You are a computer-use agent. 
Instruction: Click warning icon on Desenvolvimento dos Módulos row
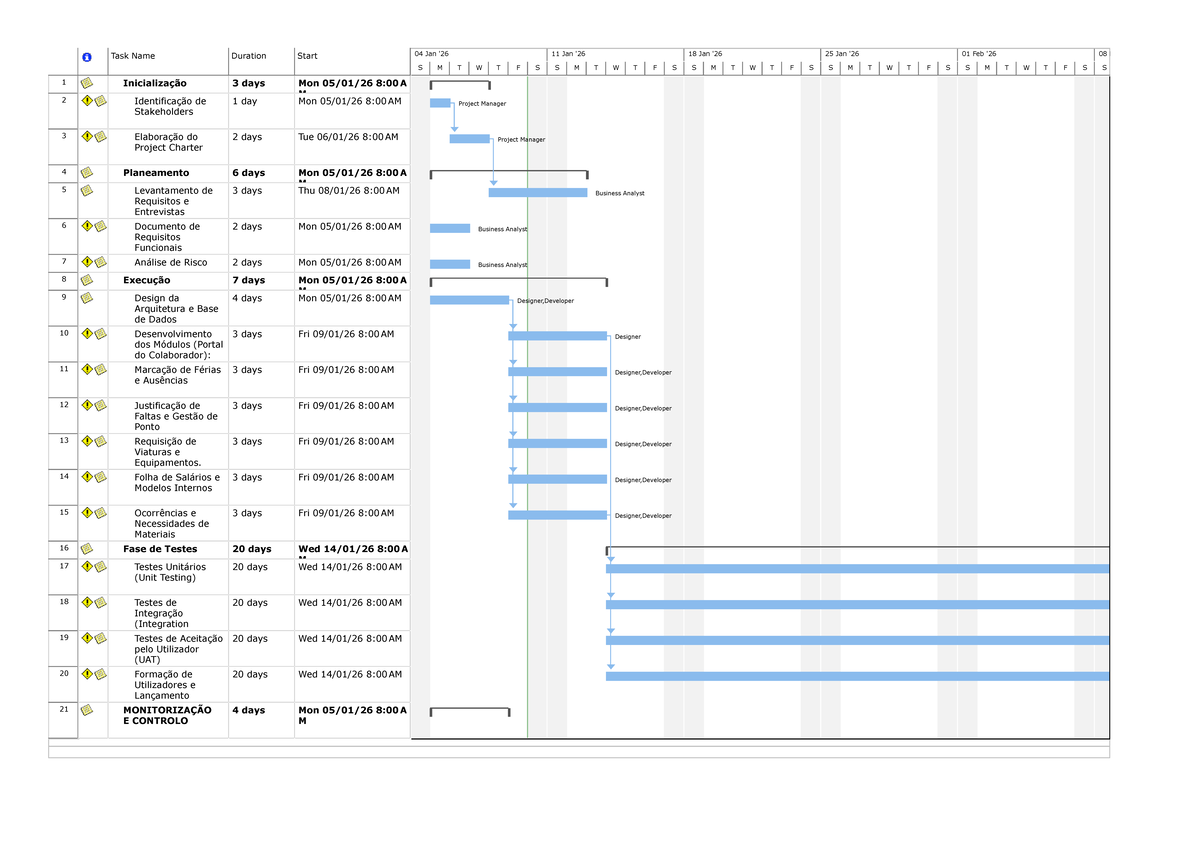coord(87,334)
